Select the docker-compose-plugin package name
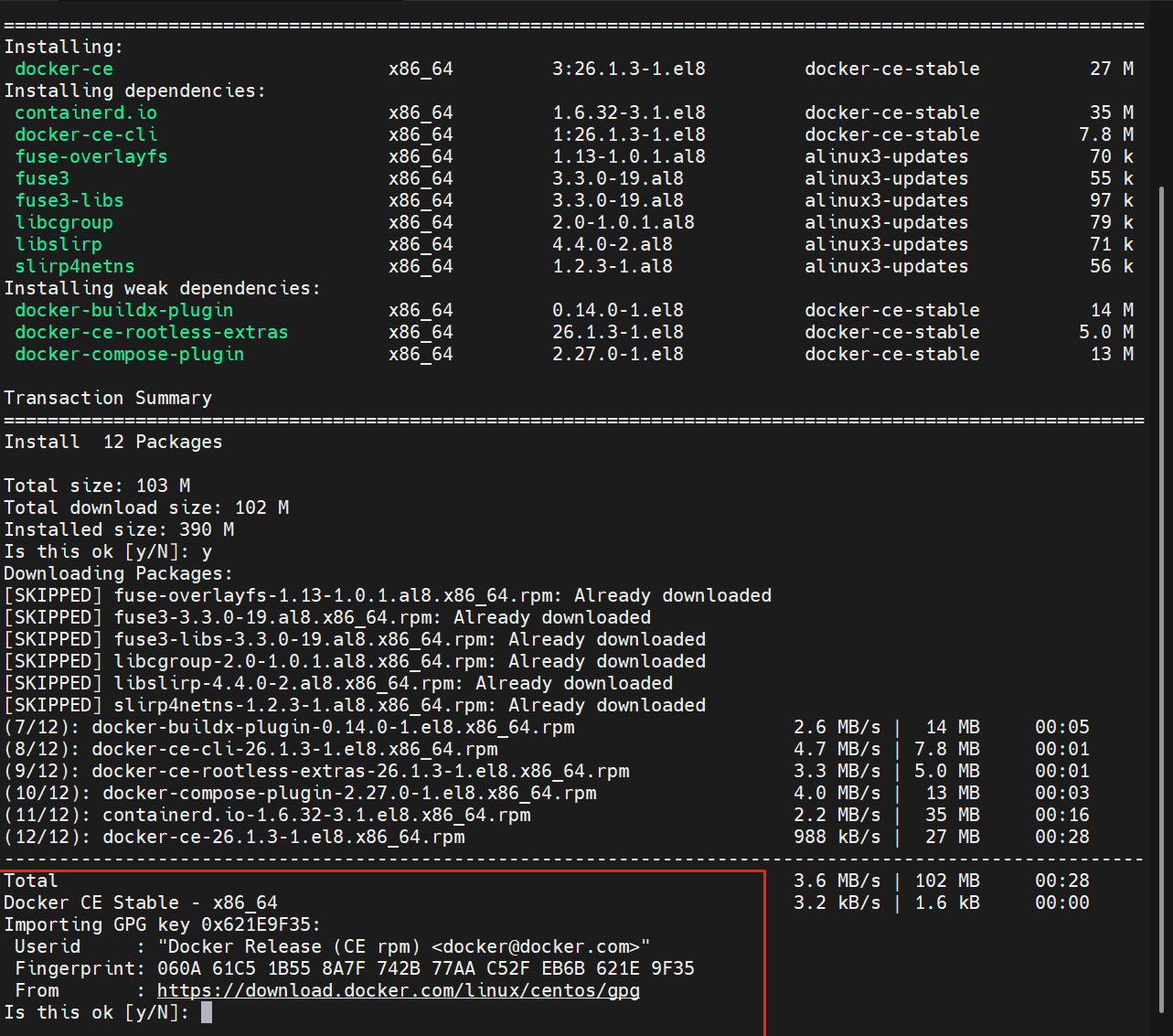The image size is (1173, 1036). (129, 354)
